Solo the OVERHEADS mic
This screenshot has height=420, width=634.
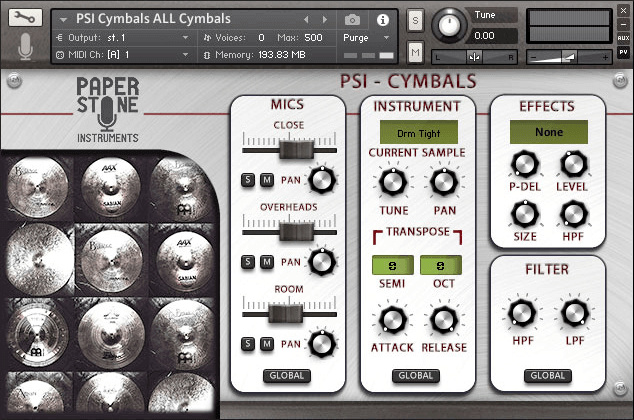point(248,262)
